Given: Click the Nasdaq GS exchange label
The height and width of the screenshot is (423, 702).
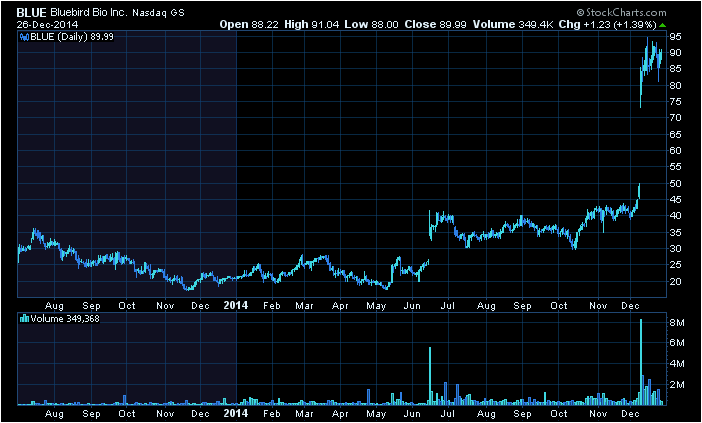Looking at the screenshot, I should 158,13.
